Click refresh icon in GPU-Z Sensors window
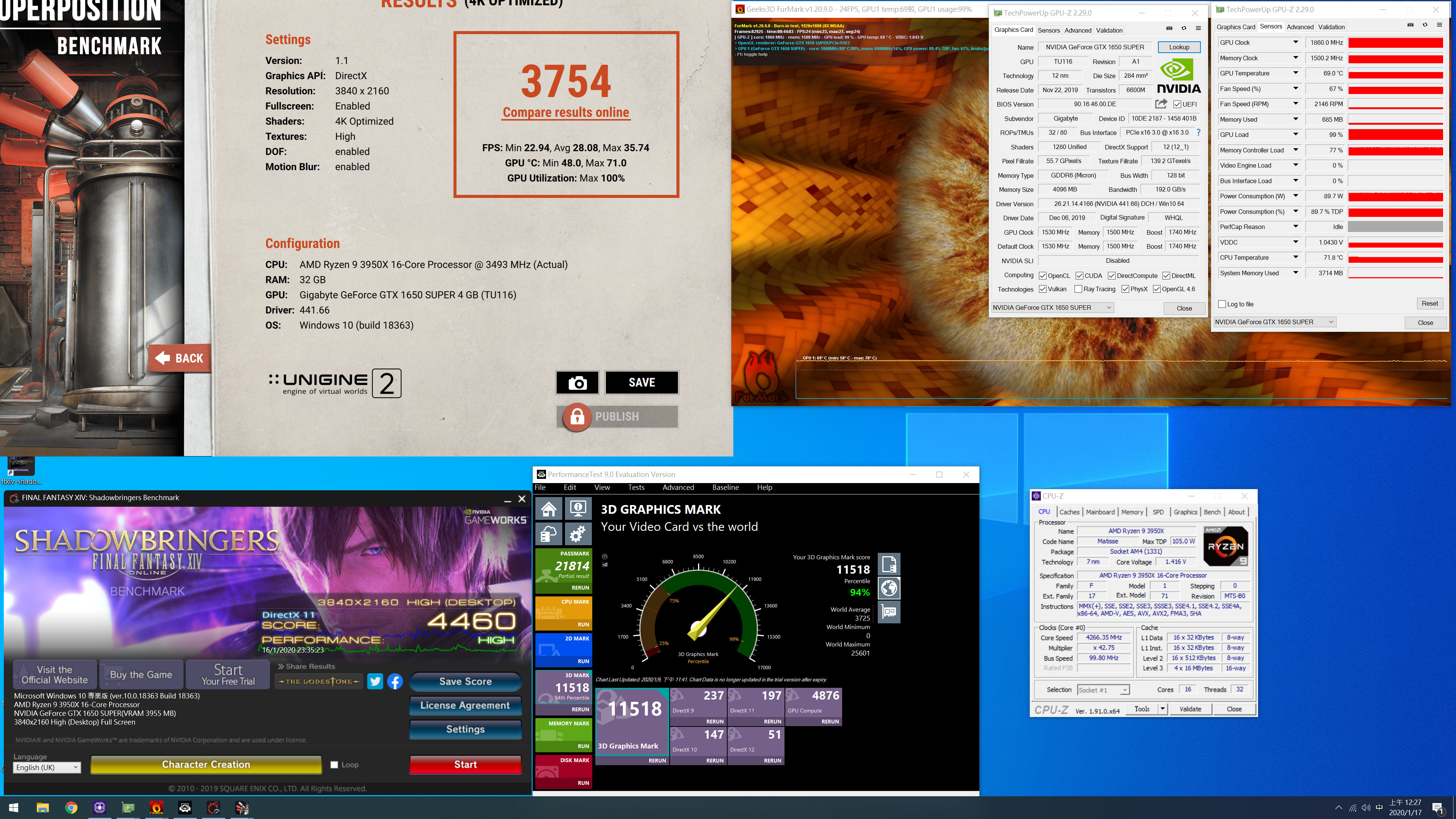Screen dimensions: 1456x819 point(1425,25)
